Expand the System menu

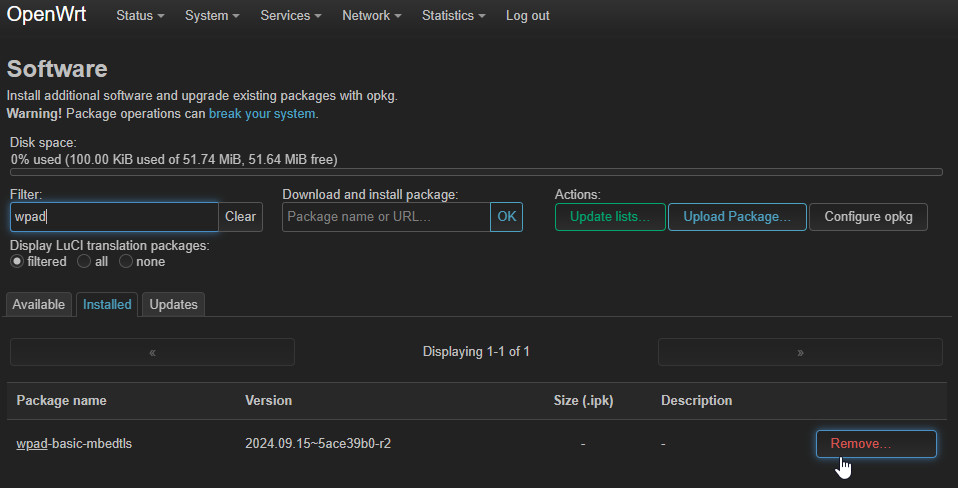pos(212,16)
